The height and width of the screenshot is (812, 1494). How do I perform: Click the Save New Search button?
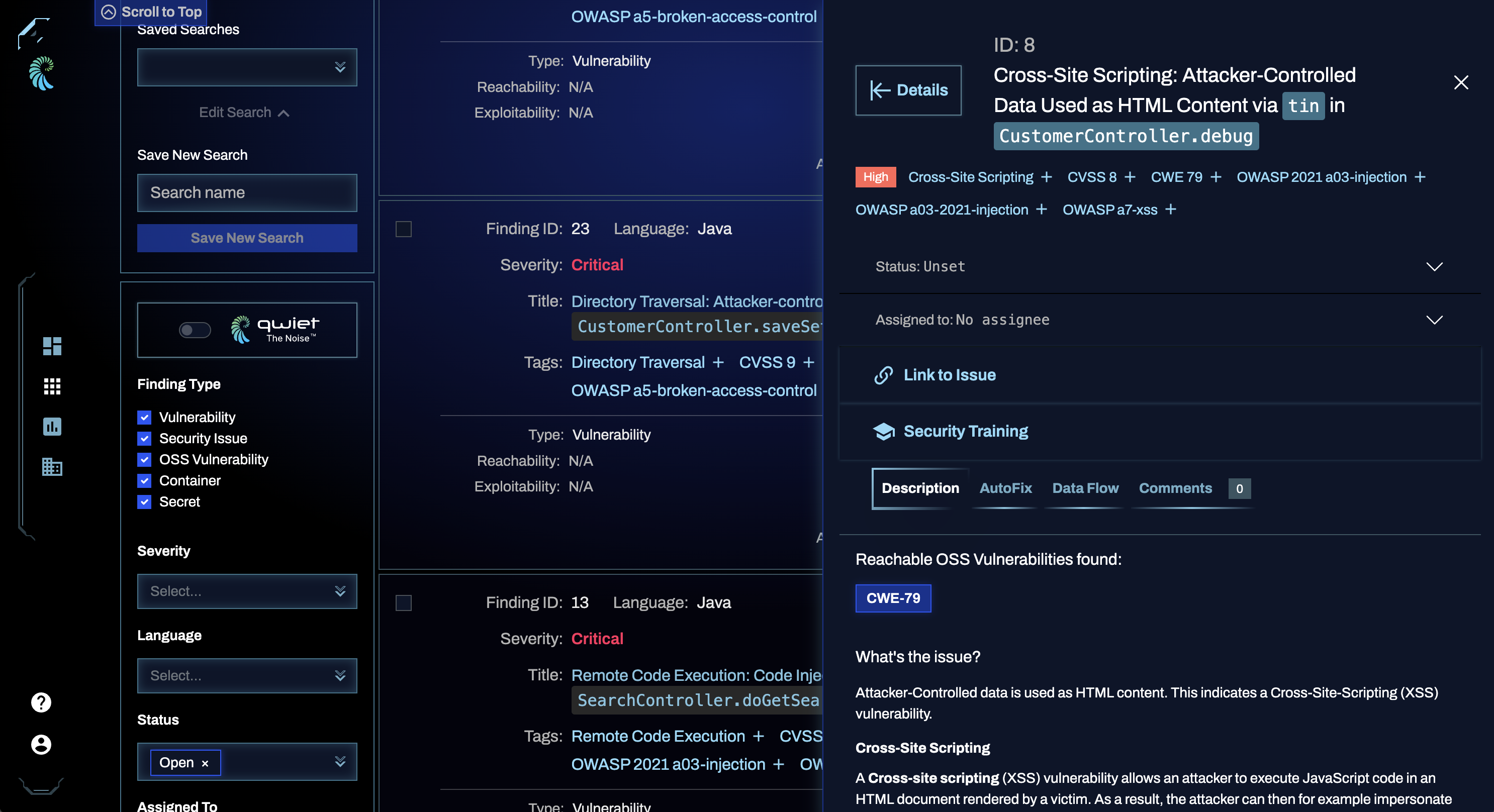click(x=247, y=238)
